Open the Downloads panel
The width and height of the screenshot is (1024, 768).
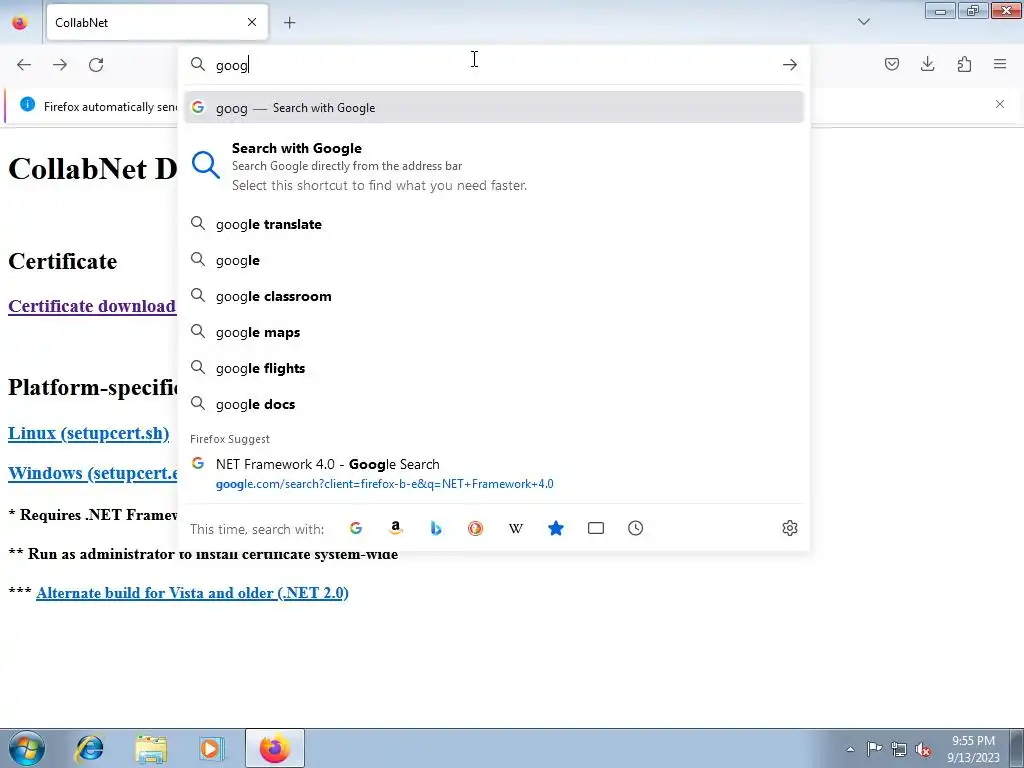point(927,64)
